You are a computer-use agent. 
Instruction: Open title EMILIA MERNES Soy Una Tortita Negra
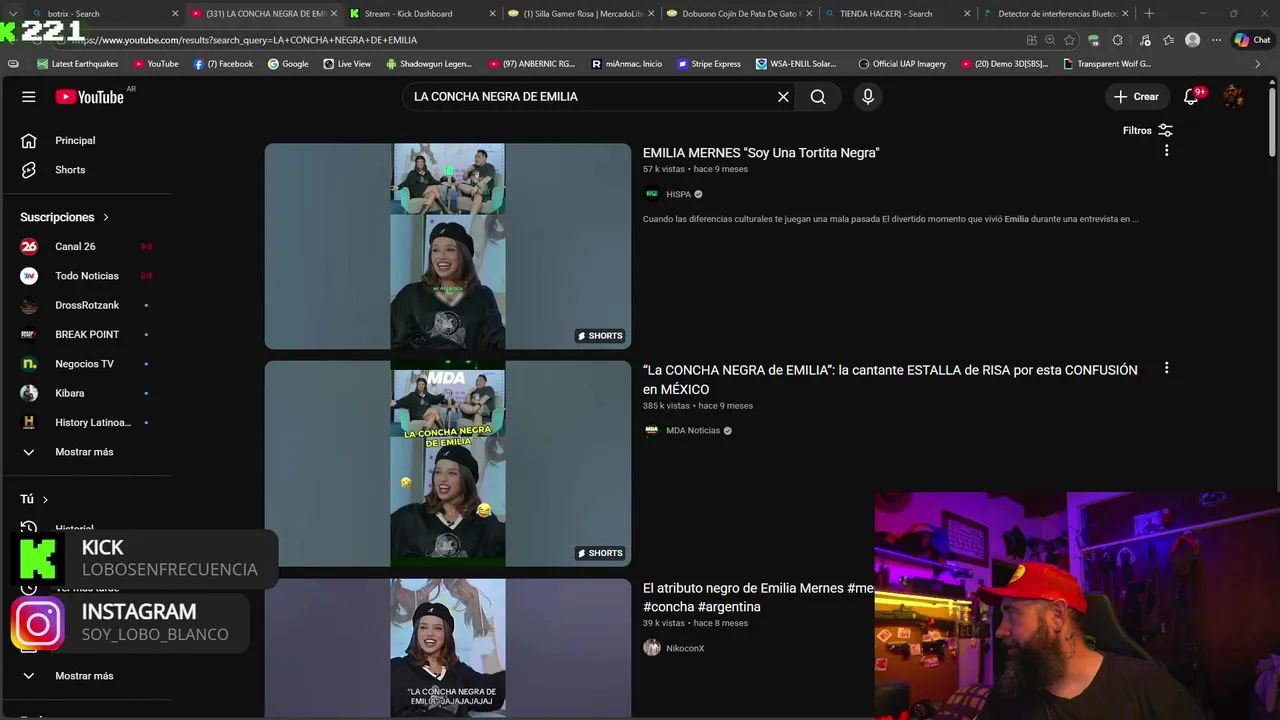click(761, 153)
